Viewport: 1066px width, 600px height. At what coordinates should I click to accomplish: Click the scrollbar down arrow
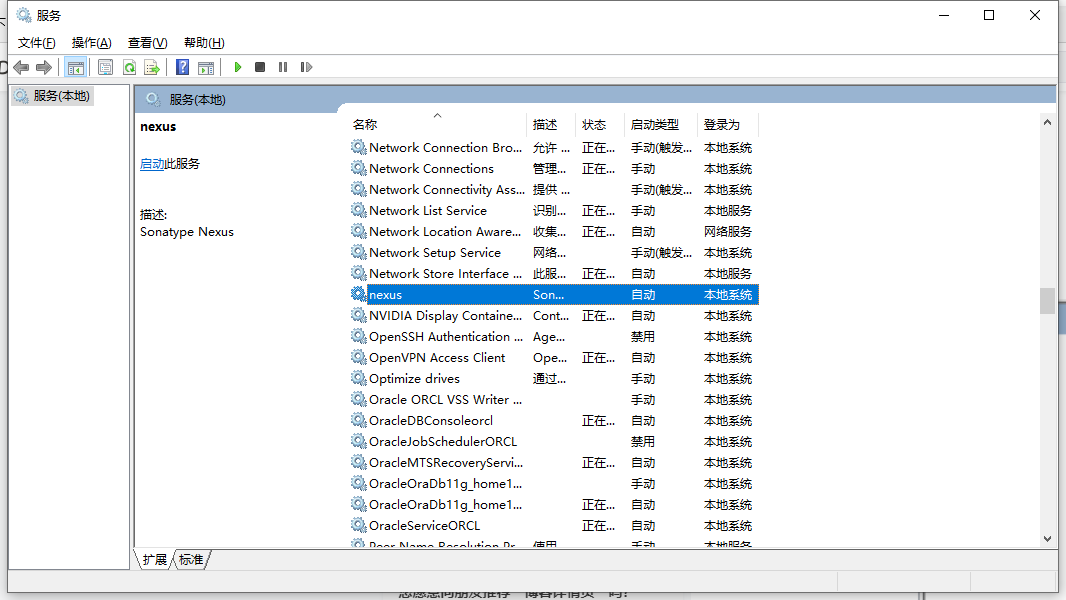1047,538
